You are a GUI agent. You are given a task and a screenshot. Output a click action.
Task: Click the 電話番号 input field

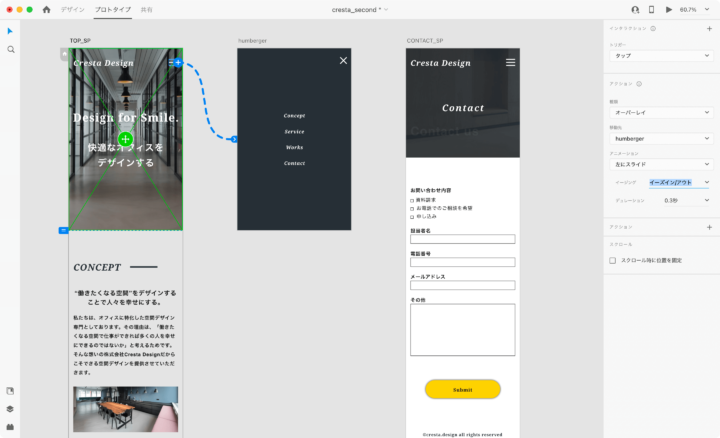click(x=462, y=262)
